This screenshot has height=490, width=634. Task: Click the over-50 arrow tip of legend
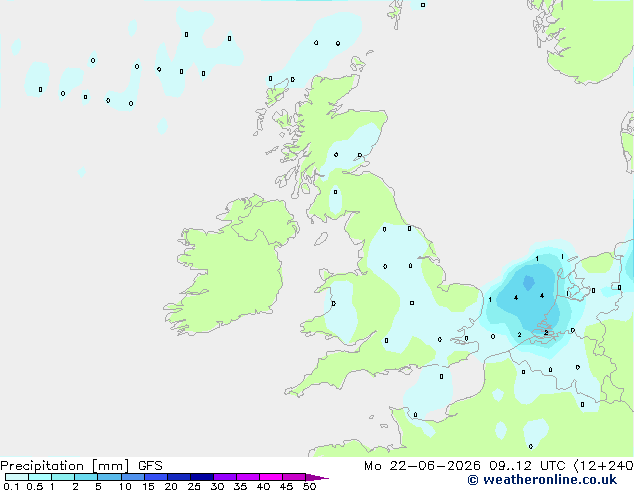point(317,477)
